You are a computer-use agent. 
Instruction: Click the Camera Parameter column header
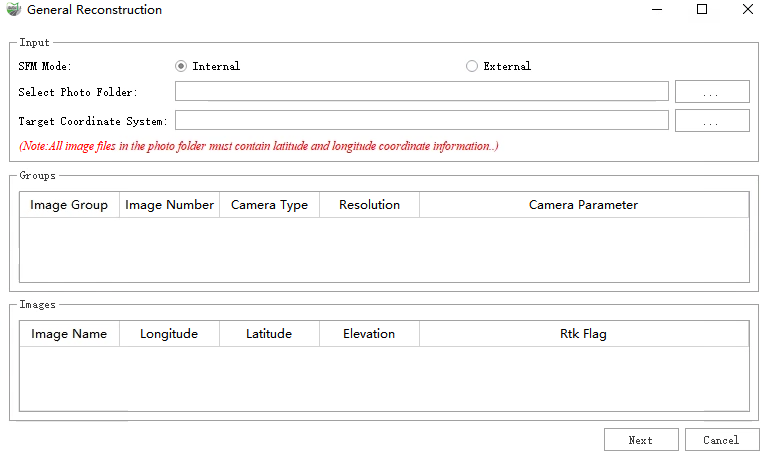[x=584, y=205]
